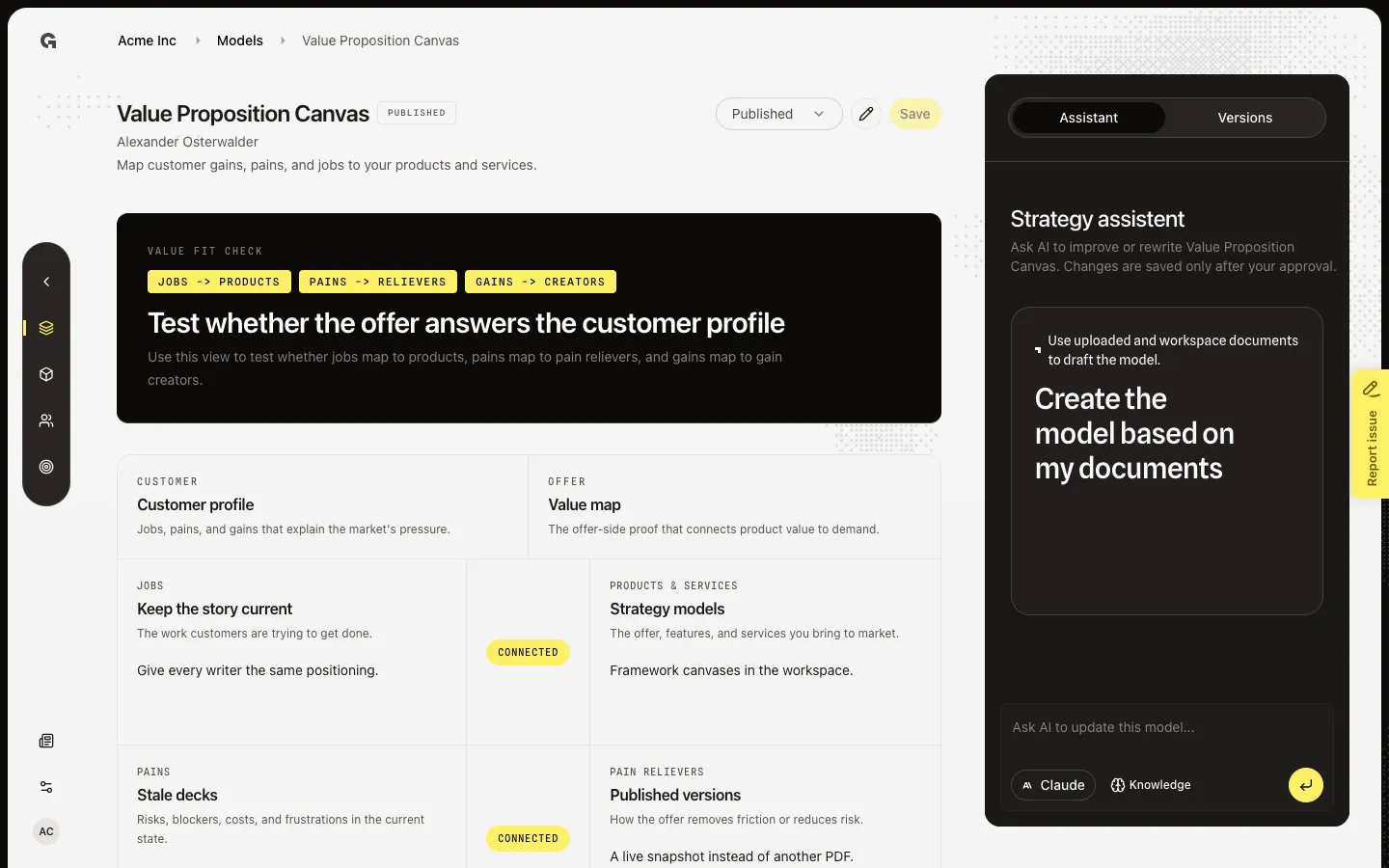Open the newspaper icon at bottom left
Screen dimensions: 1389x868
[x=46, y=741]
